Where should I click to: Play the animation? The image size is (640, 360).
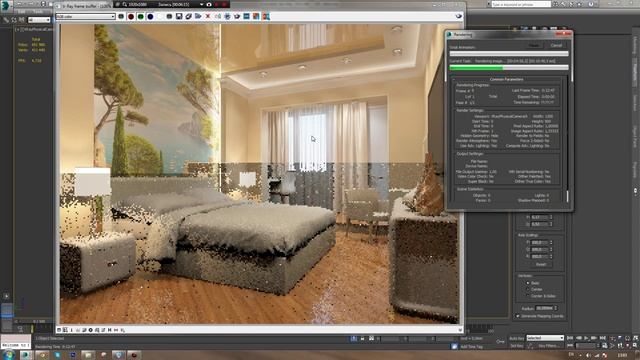587,338
